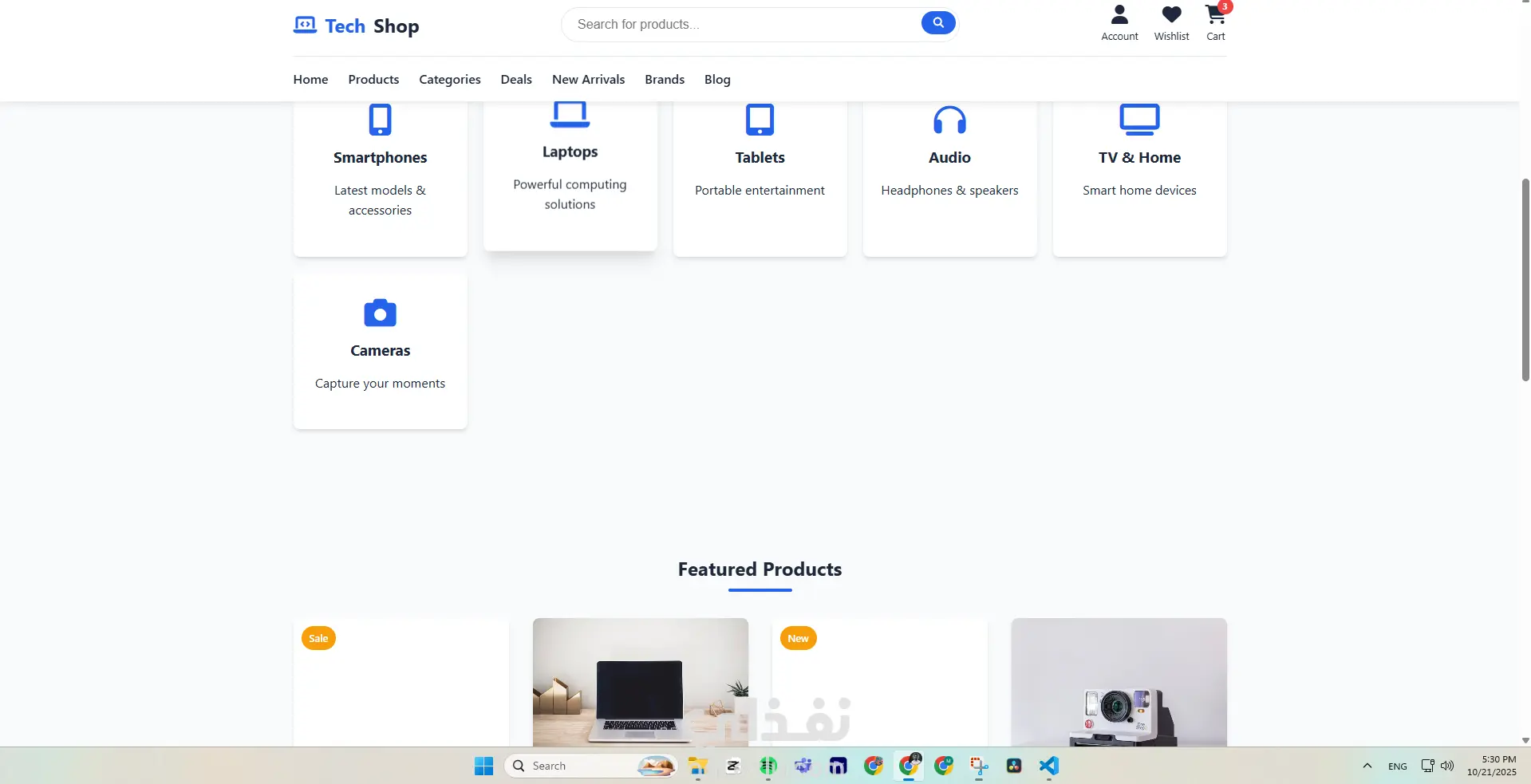
Task: Click the network icon in system tray
Action: point(1427,766)
